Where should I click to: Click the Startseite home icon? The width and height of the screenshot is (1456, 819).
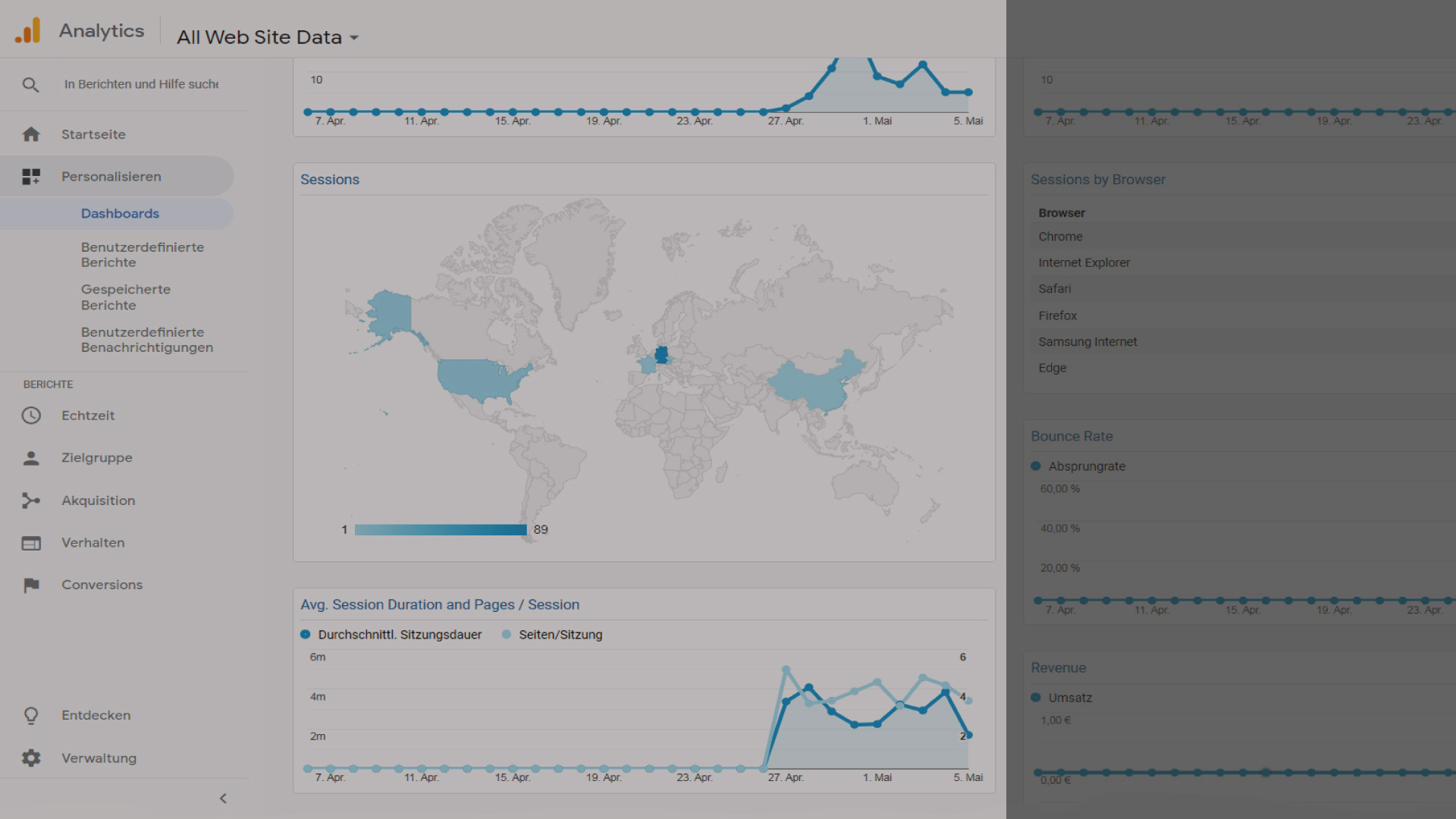click(x=31, y=134)
